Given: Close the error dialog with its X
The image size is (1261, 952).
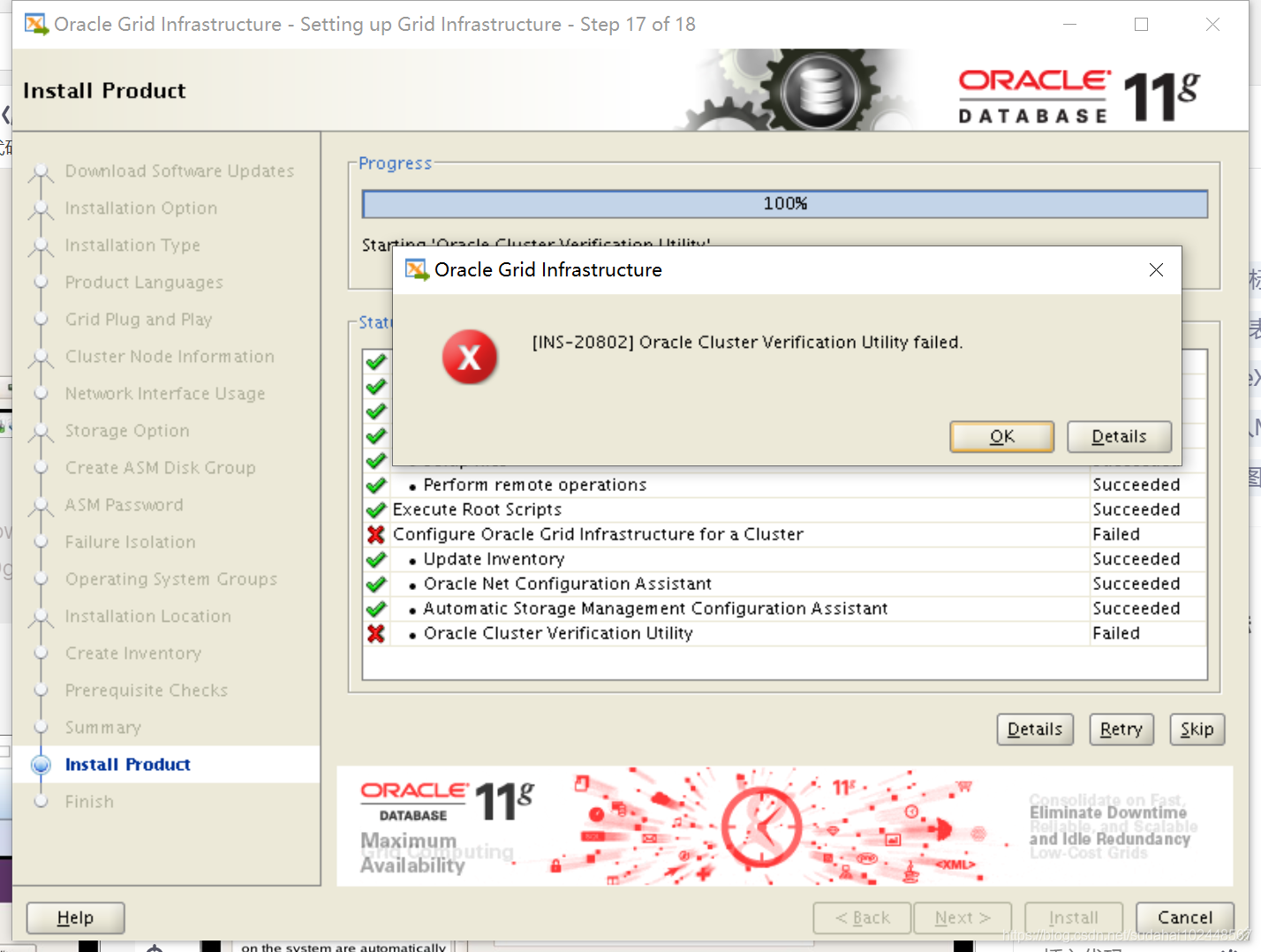Looking at the screenshot, I should [1156, 269].
